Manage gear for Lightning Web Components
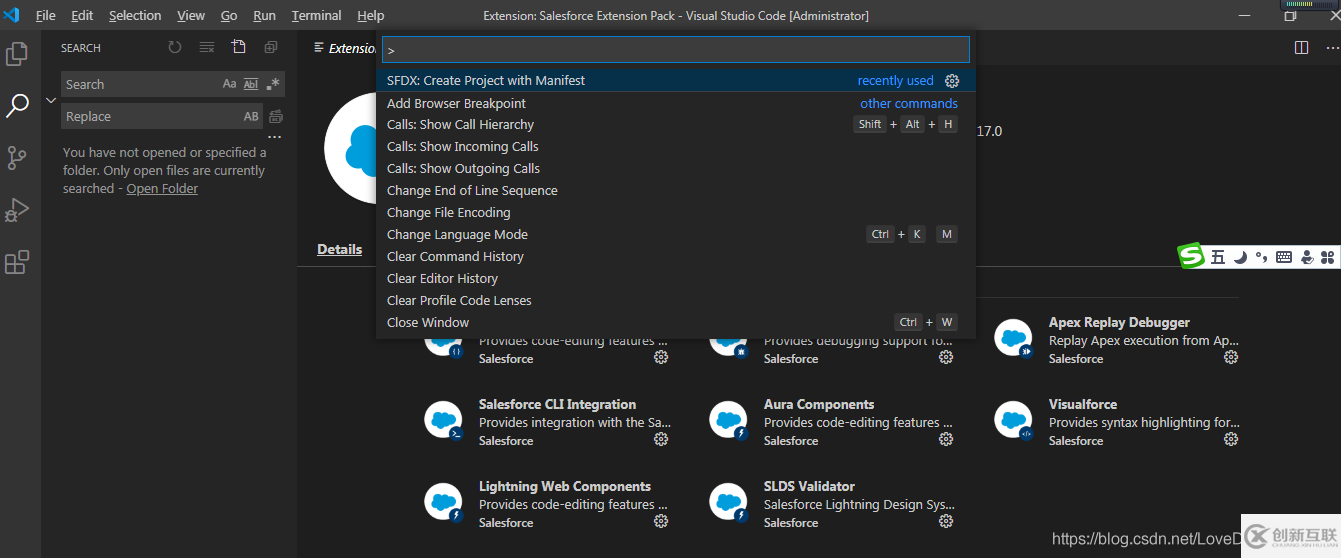 pyautogui.click(x=661, y=521)
